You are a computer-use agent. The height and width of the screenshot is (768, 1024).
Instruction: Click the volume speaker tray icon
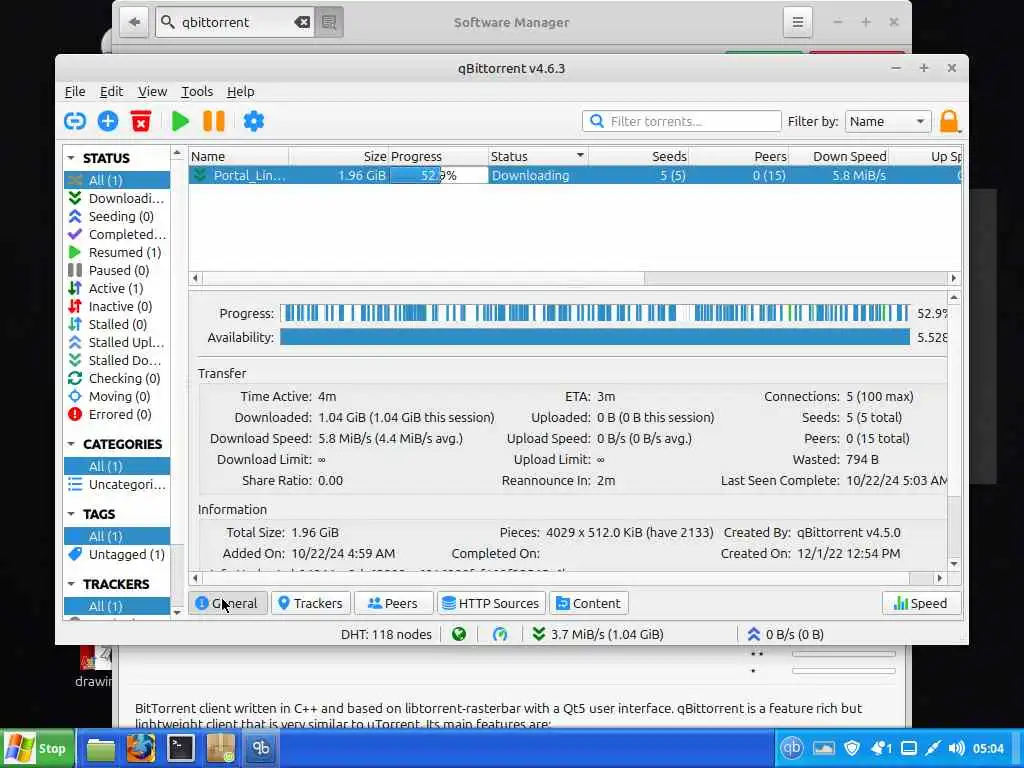pyautogui.click(x=956, y=748)
